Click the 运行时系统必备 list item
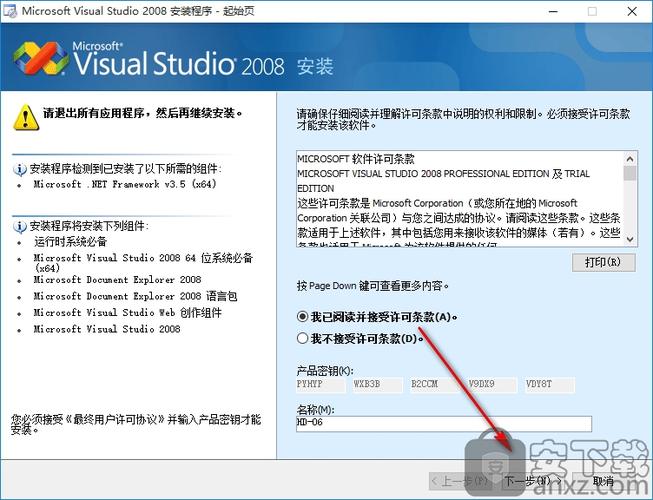The image size is (653, 500). pyautogui.click(x=71, y=241)
